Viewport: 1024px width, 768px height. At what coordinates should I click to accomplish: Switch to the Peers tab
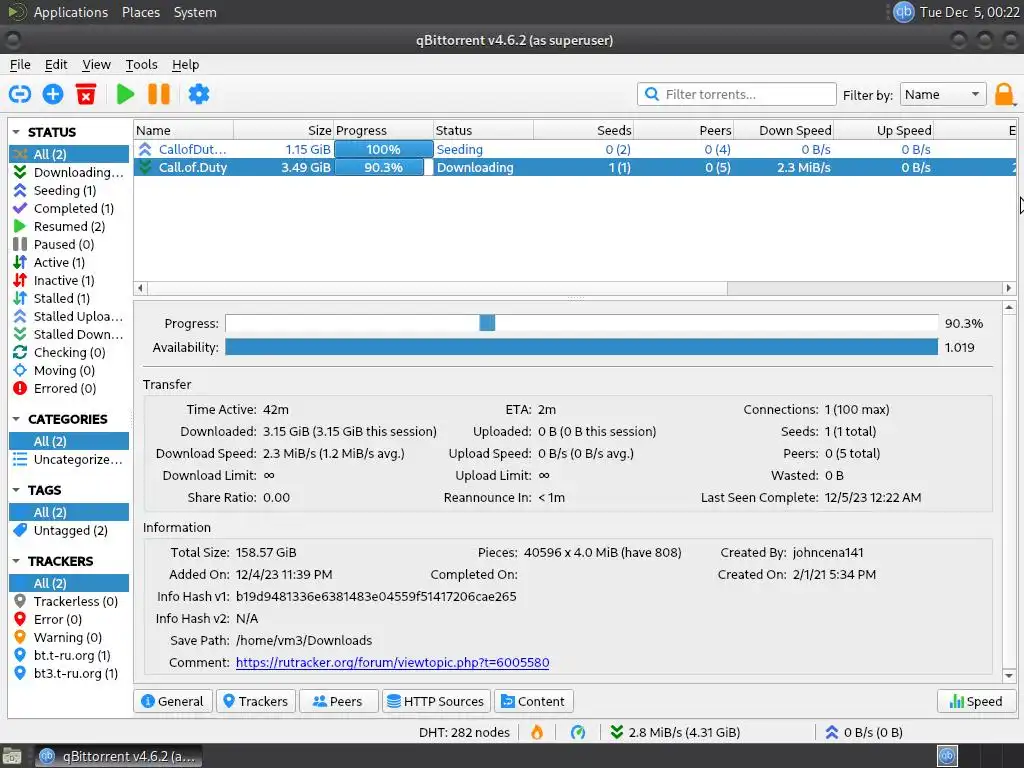click(x=338, y=701)
